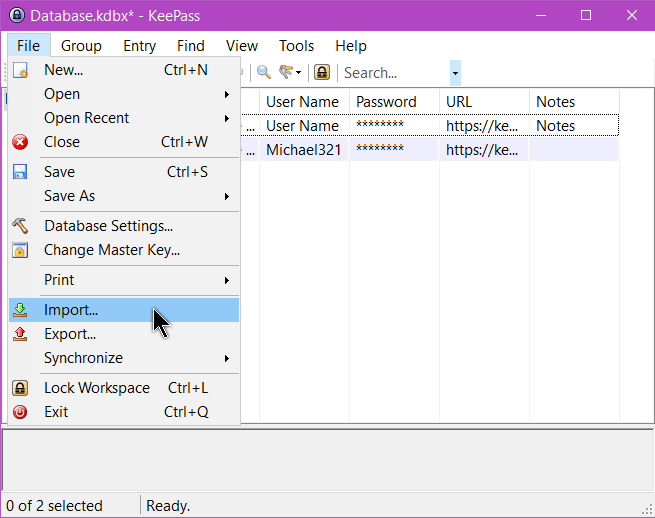Click the User Name cell in first entry row
The height and width of the screenshot is (518, 655).
[x=304, y=126]
